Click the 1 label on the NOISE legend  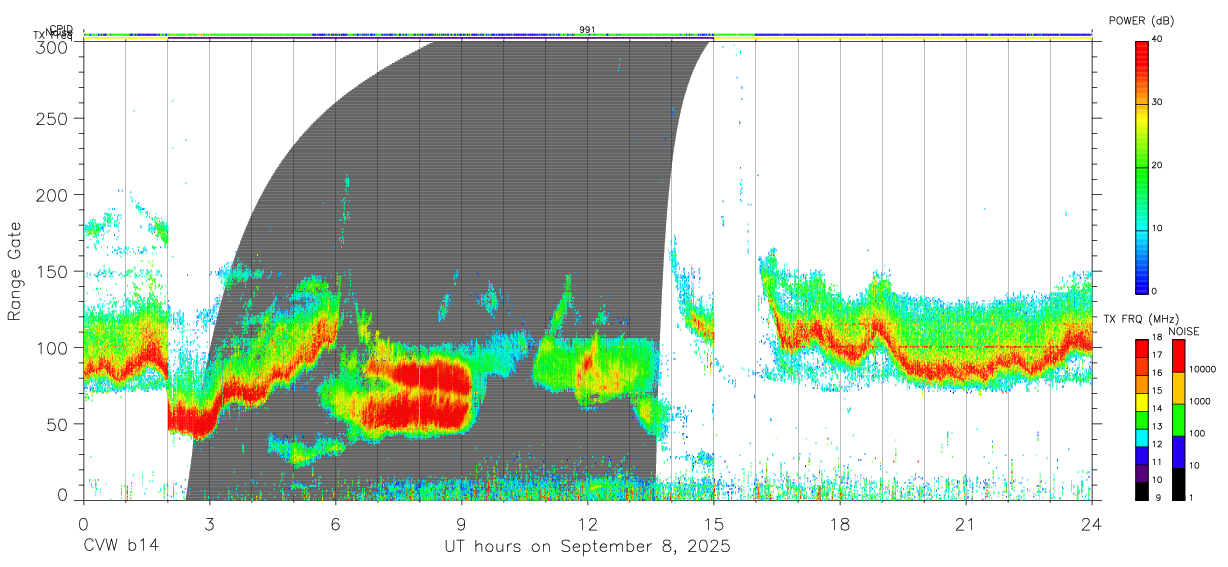pos(1191,497)
